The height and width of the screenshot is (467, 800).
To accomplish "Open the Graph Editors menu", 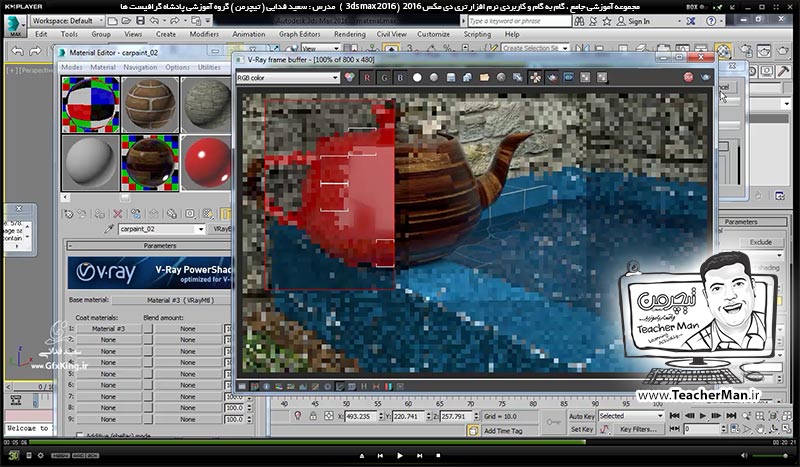I will click(x=299, y=34).
